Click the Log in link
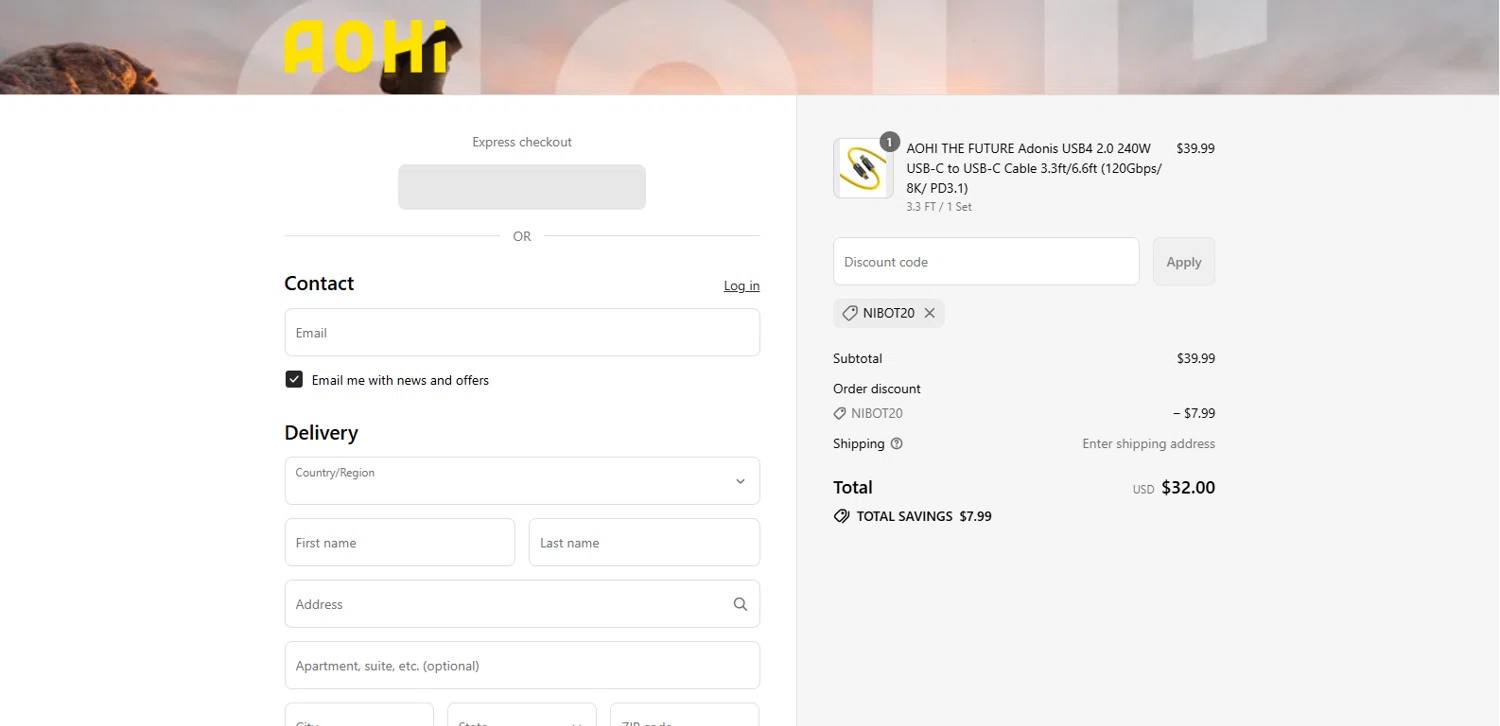 coord(742,286)
